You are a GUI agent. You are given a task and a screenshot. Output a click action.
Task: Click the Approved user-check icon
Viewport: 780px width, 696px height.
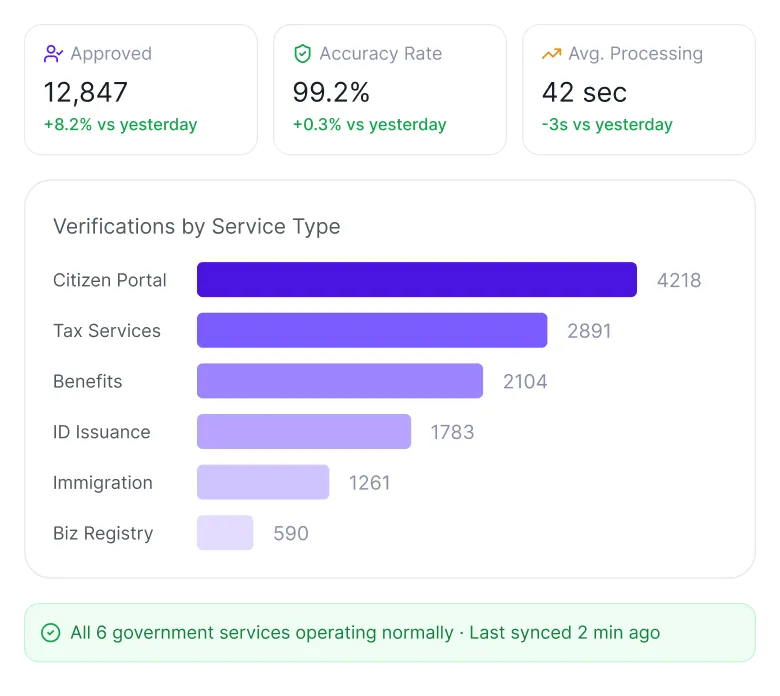point(53,54)
